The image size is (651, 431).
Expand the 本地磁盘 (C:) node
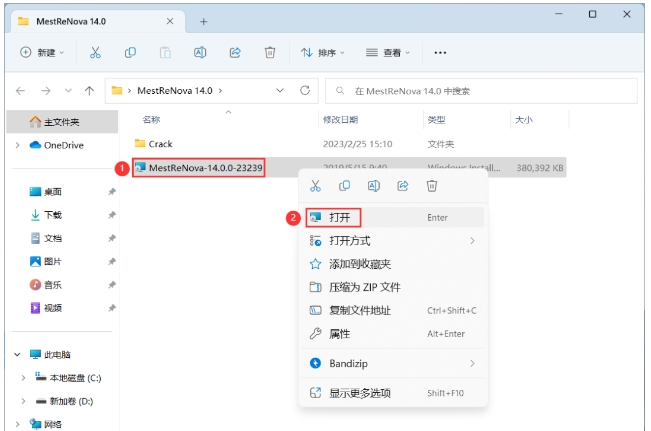(x=23, y=378)
